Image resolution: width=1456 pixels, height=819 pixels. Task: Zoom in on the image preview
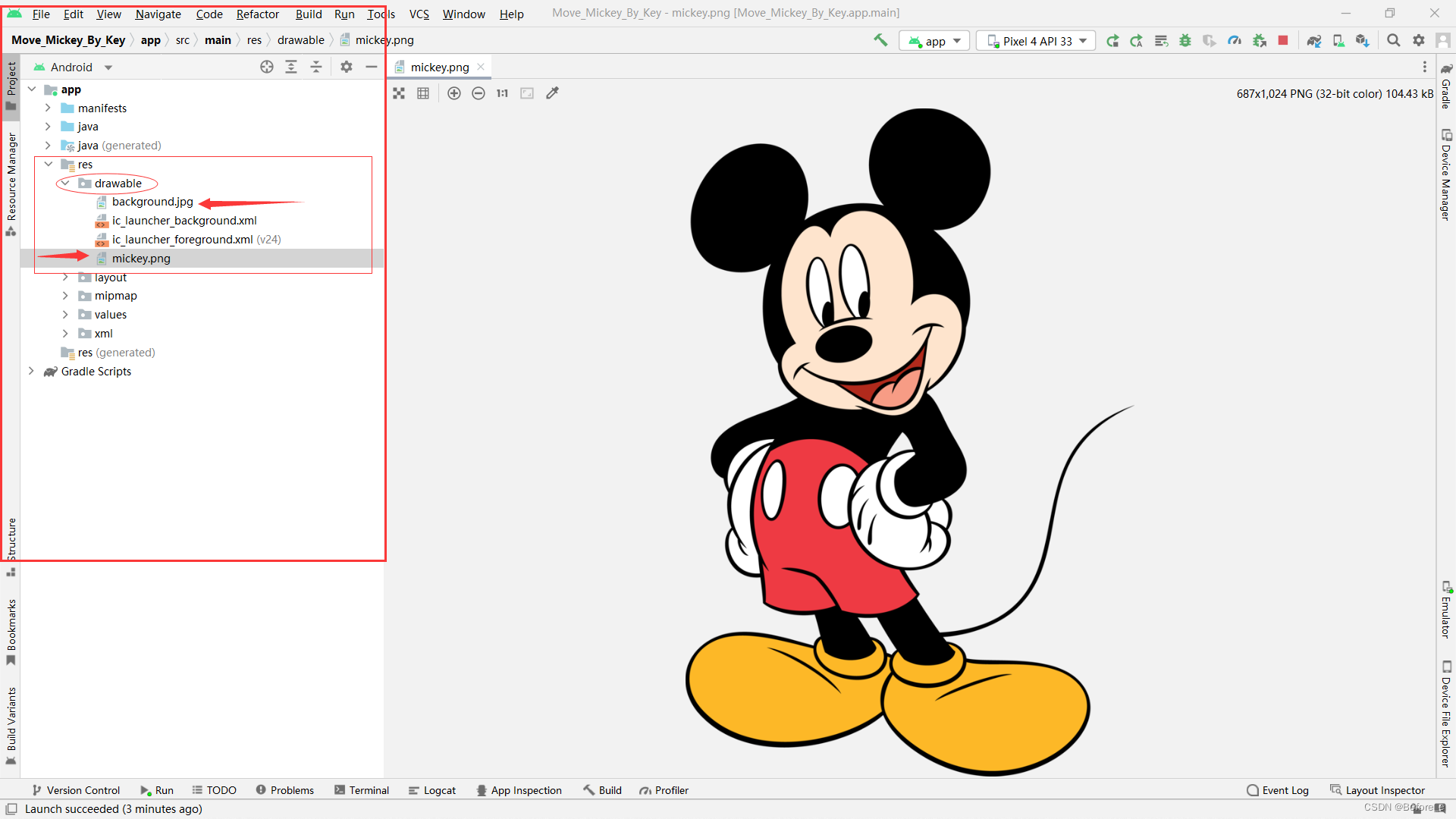click(x=454, y=93)
